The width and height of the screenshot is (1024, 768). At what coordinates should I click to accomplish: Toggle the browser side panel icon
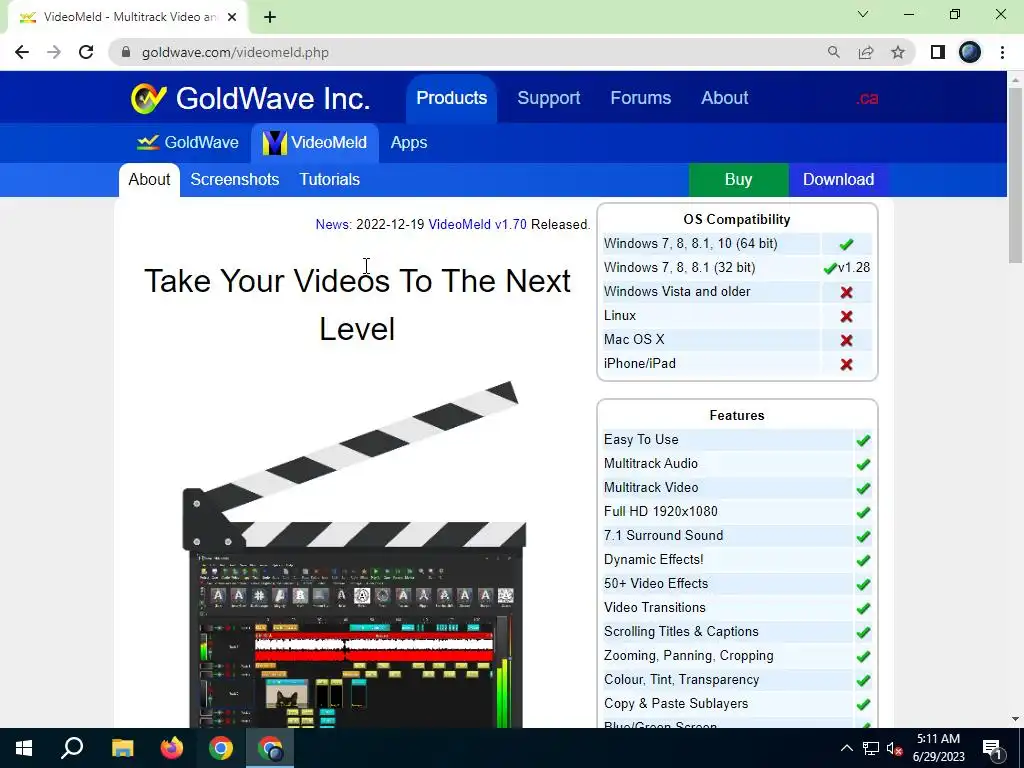click(938, 52)
